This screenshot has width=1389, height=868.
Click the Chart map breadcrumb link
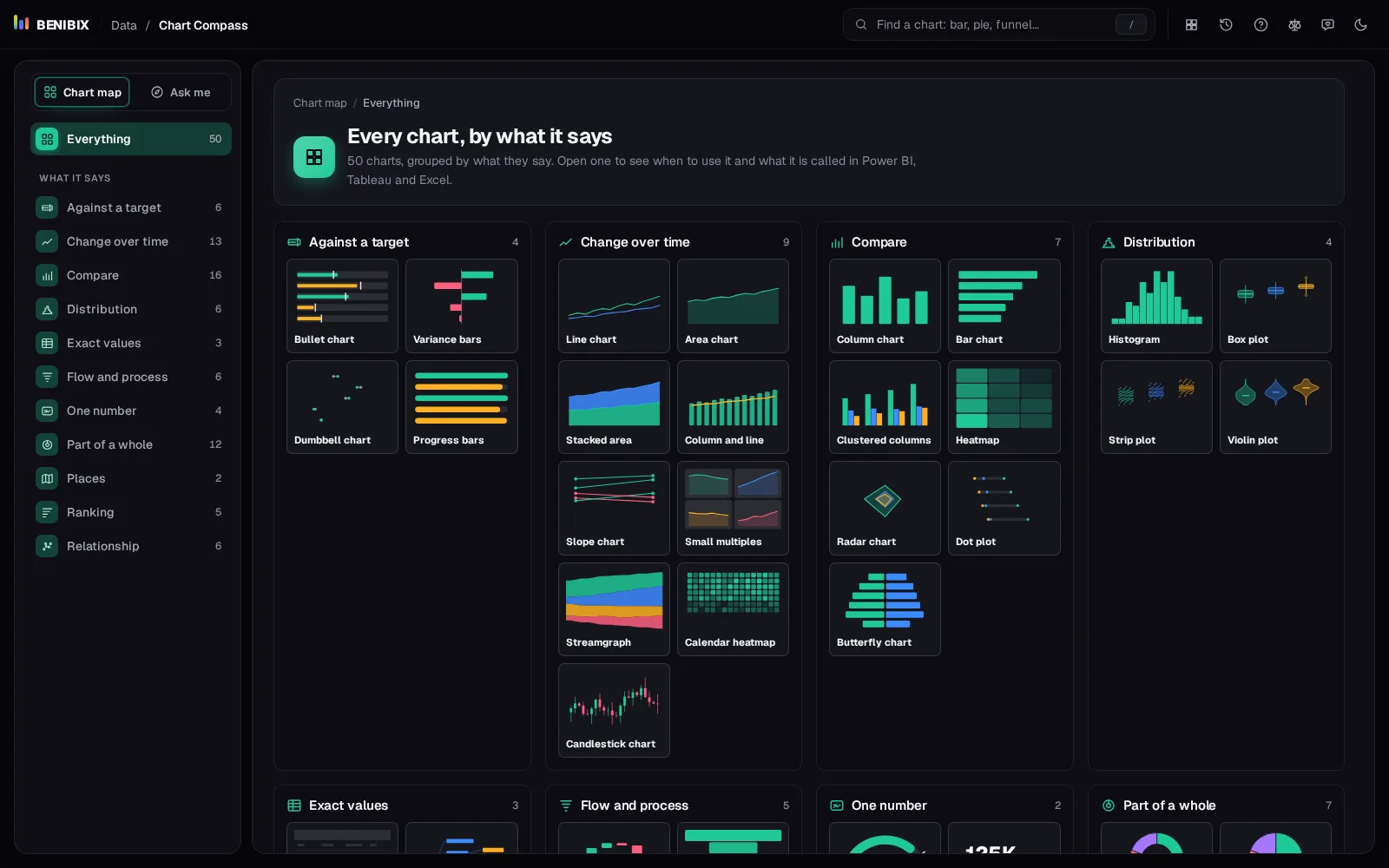(x=319, y=102)
